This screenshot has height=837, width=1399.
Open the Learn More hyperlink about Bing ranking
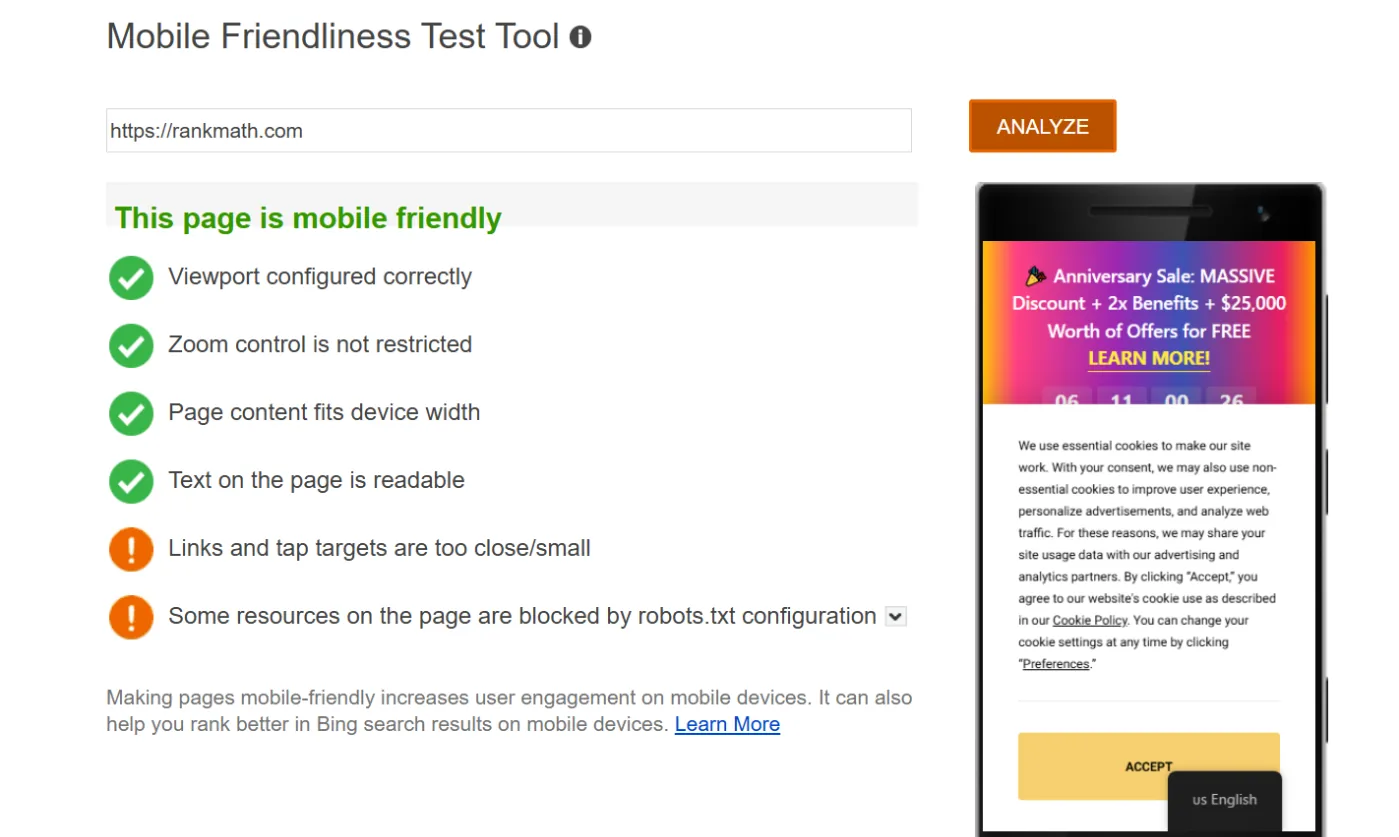(727, 724)
